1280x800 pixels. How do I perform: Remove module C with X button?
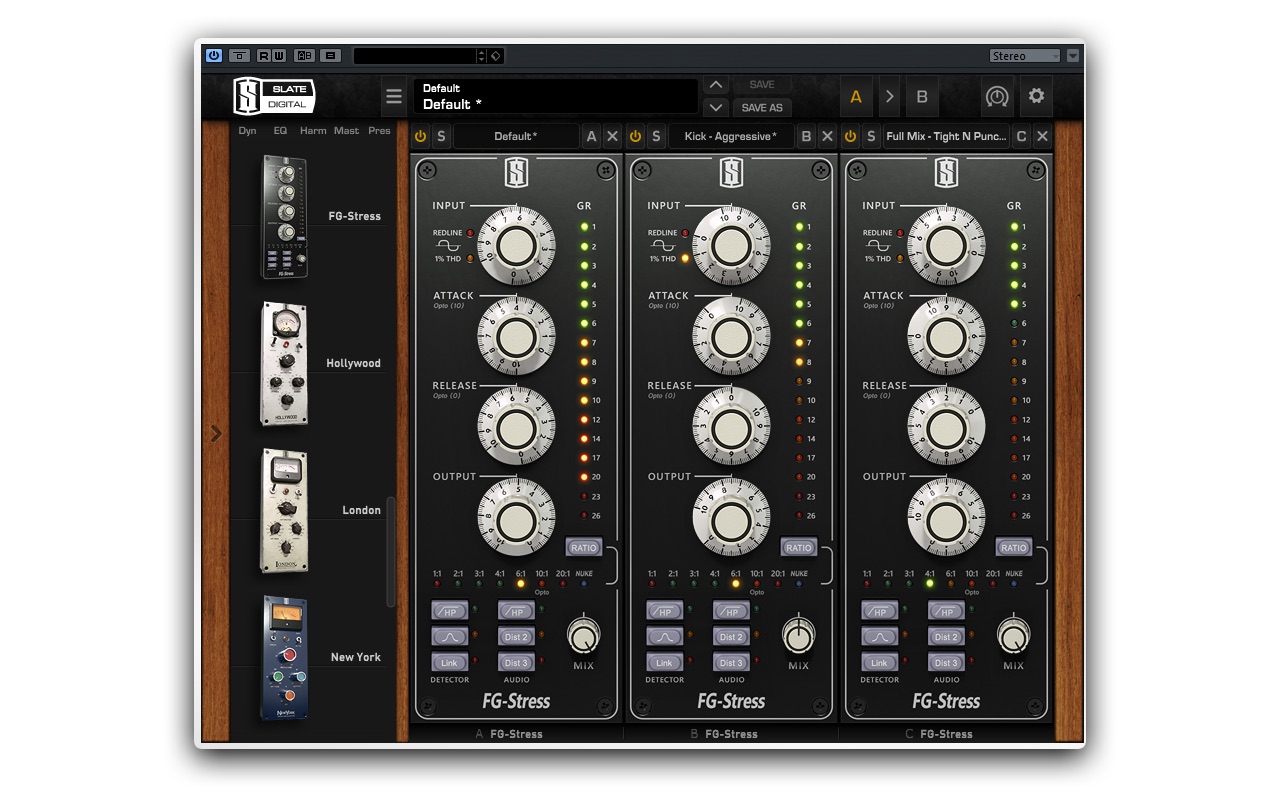coord(1042,136)
